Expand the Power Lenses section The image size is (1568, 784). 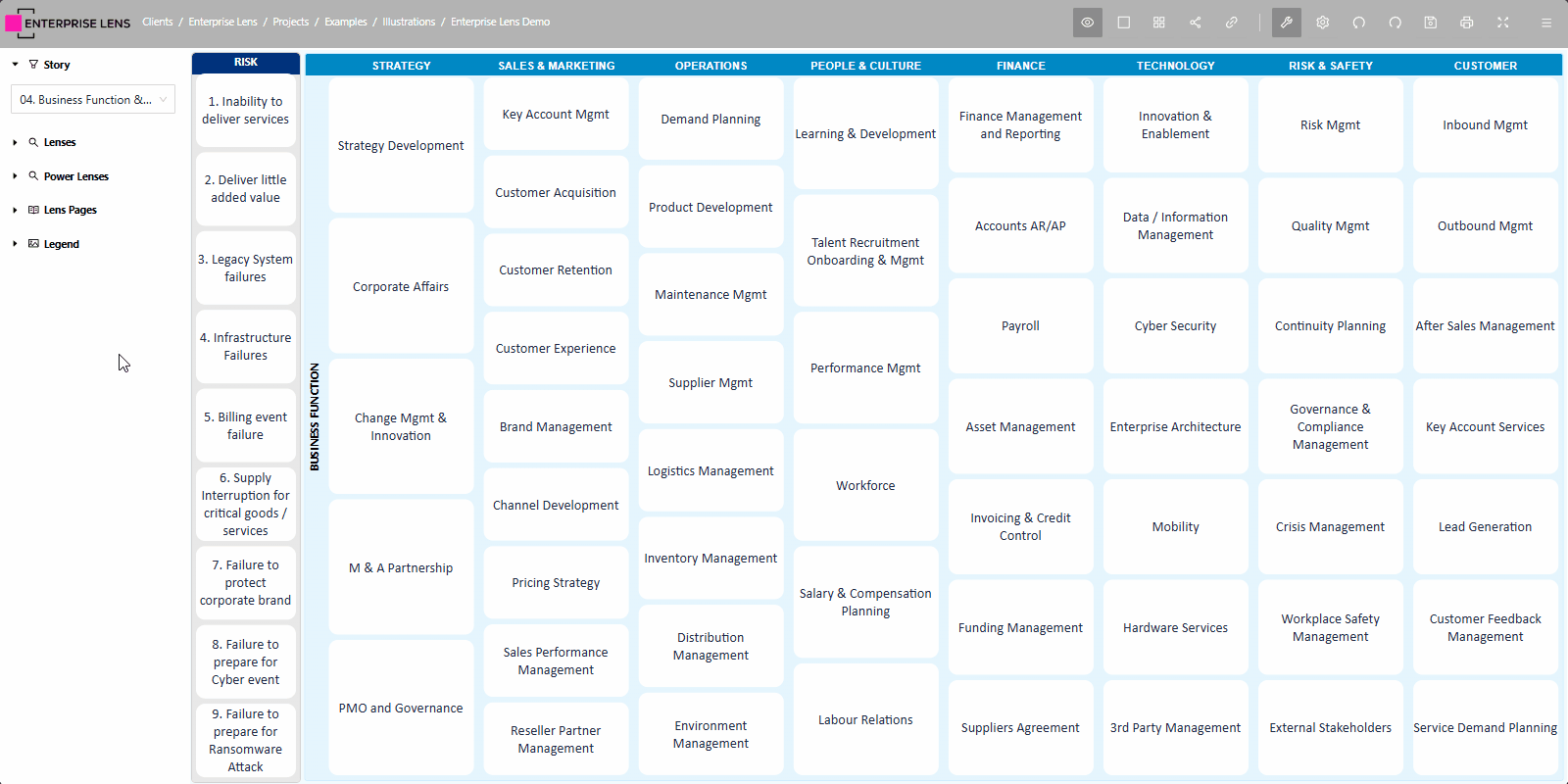tap(15, 176)
